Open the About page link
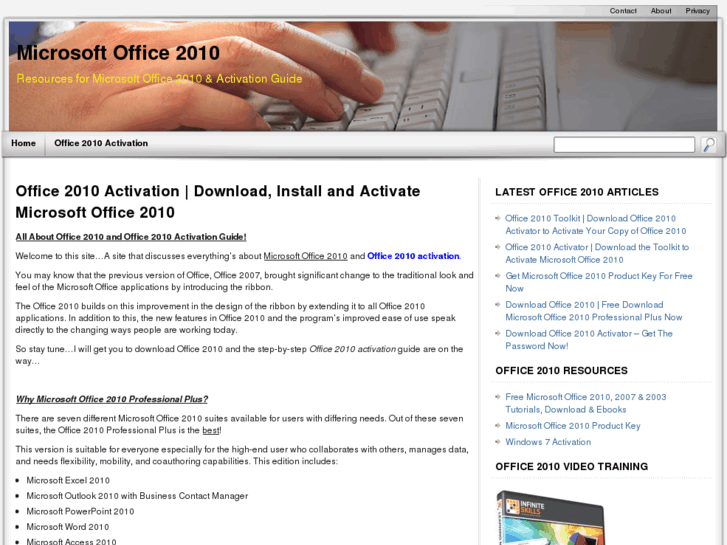This screenshot has width=727, height=545. (661, 11)
